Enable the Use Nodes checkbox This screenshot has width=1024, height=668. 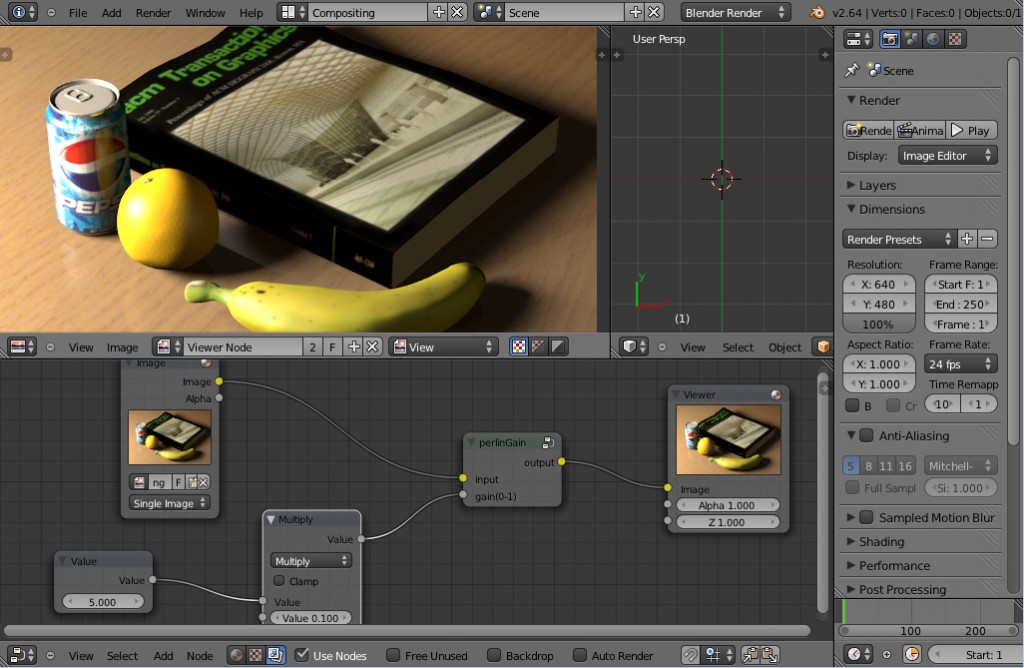[302, 656]
